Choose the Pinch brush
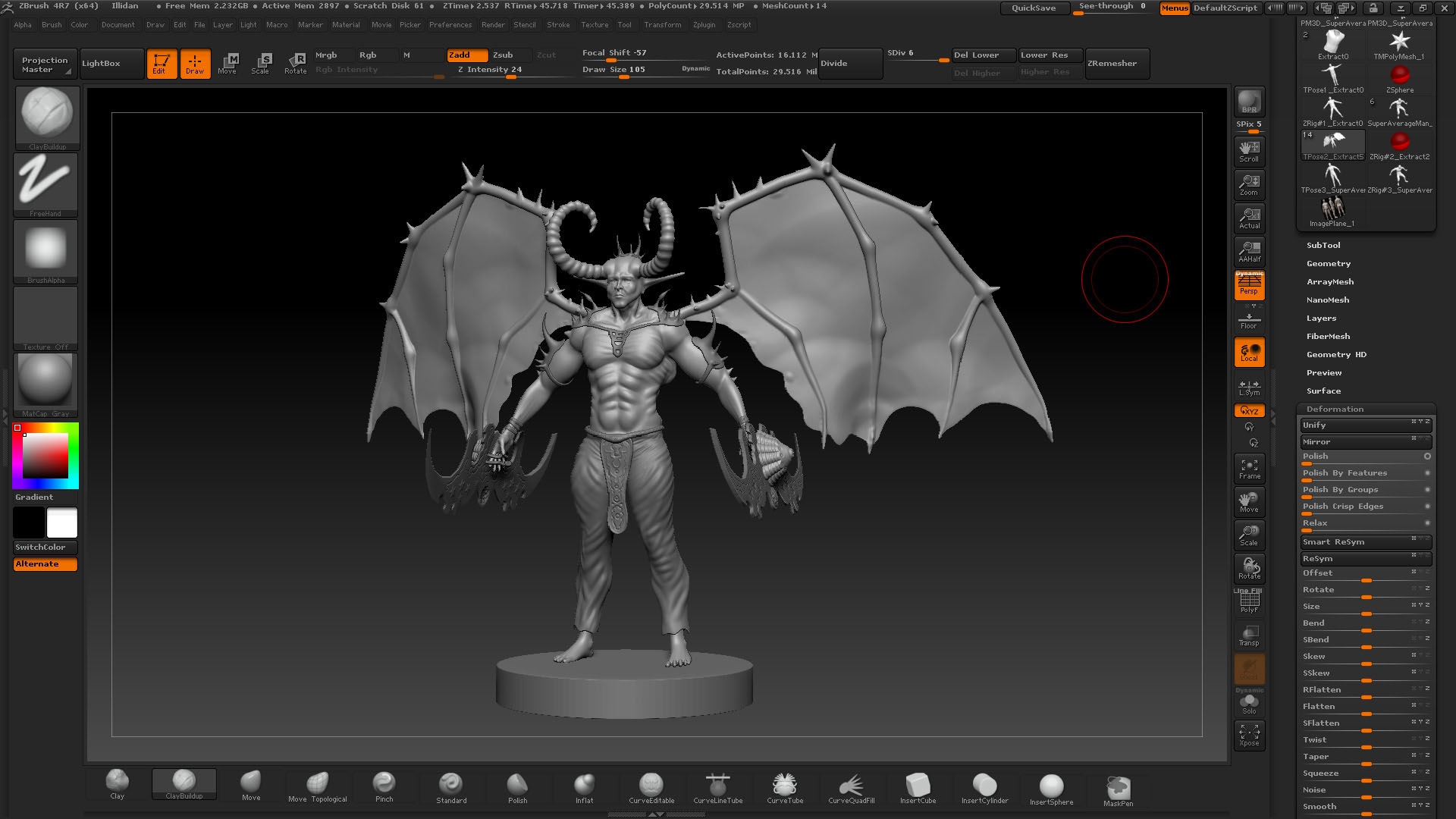Screen dimensions: 1456x819 pos(384,787)
